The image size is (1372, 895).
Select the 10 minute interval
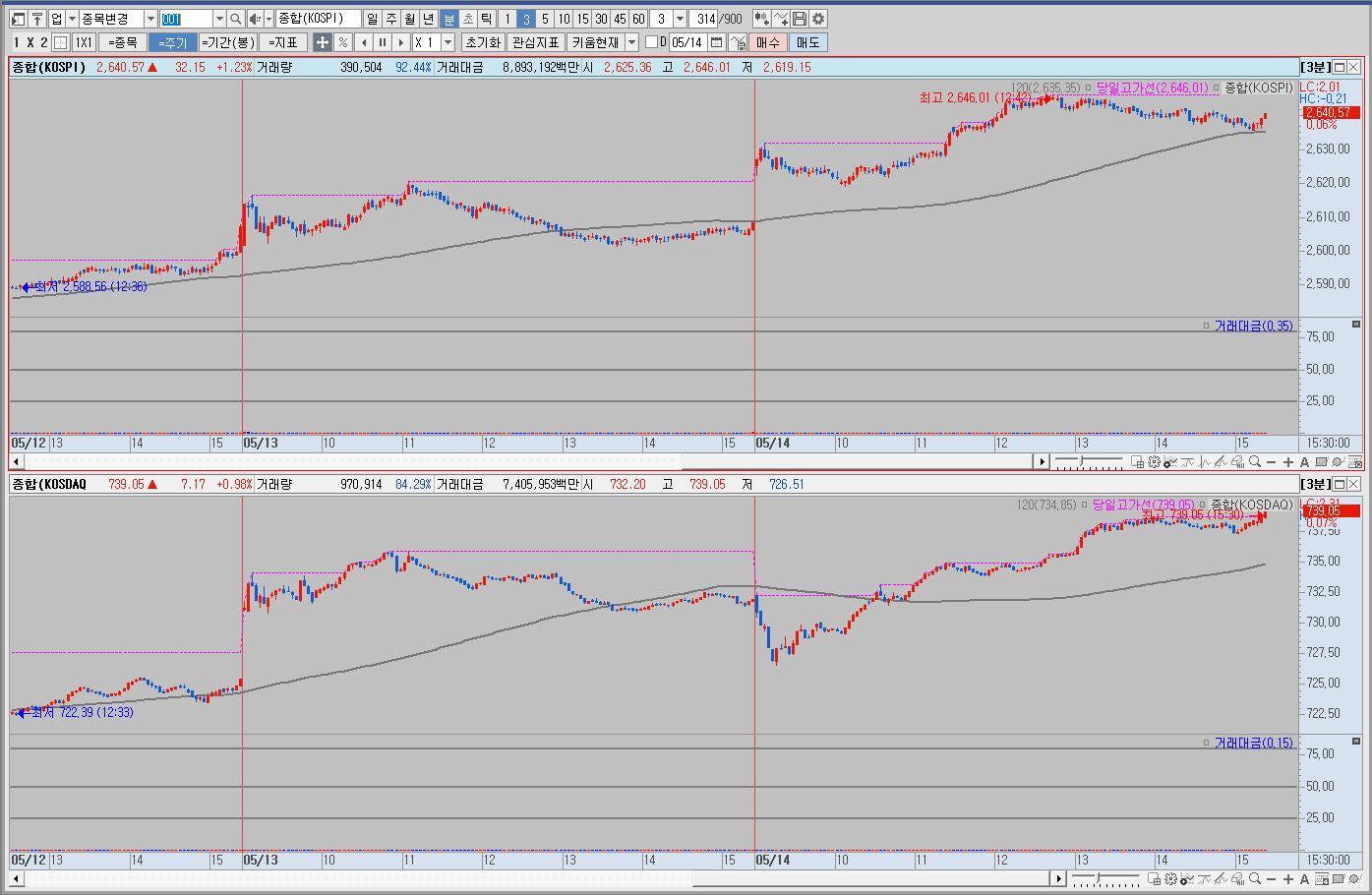564,19
